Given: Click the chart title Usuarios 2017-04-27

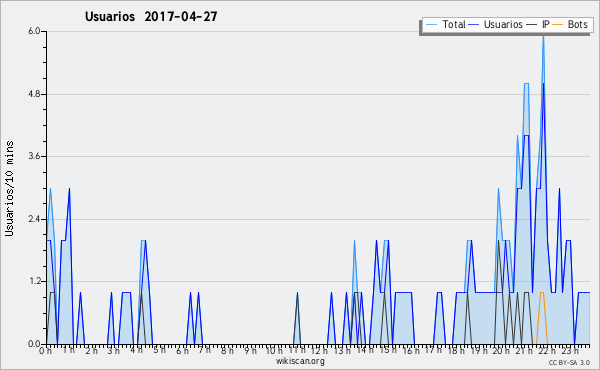Looking at the screenshot, I should click(151, 16).
